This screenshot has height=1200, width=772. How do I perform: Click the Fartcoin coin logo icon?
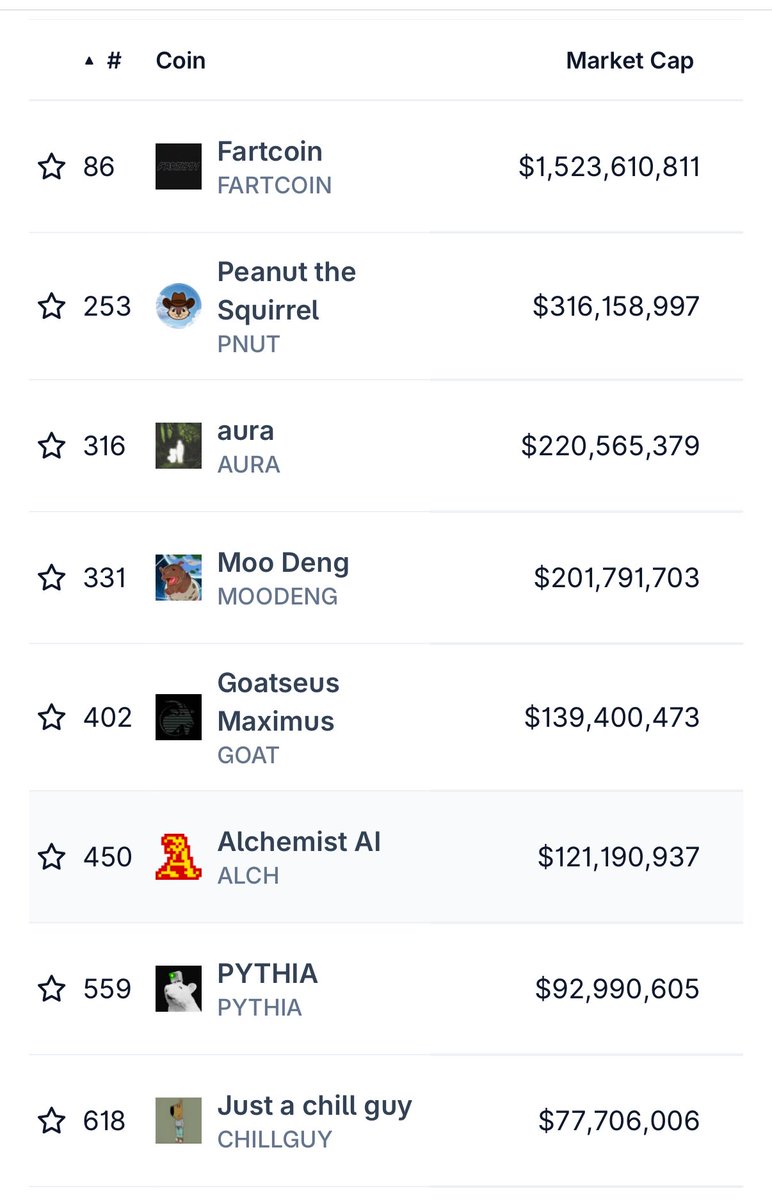[179, 166]
